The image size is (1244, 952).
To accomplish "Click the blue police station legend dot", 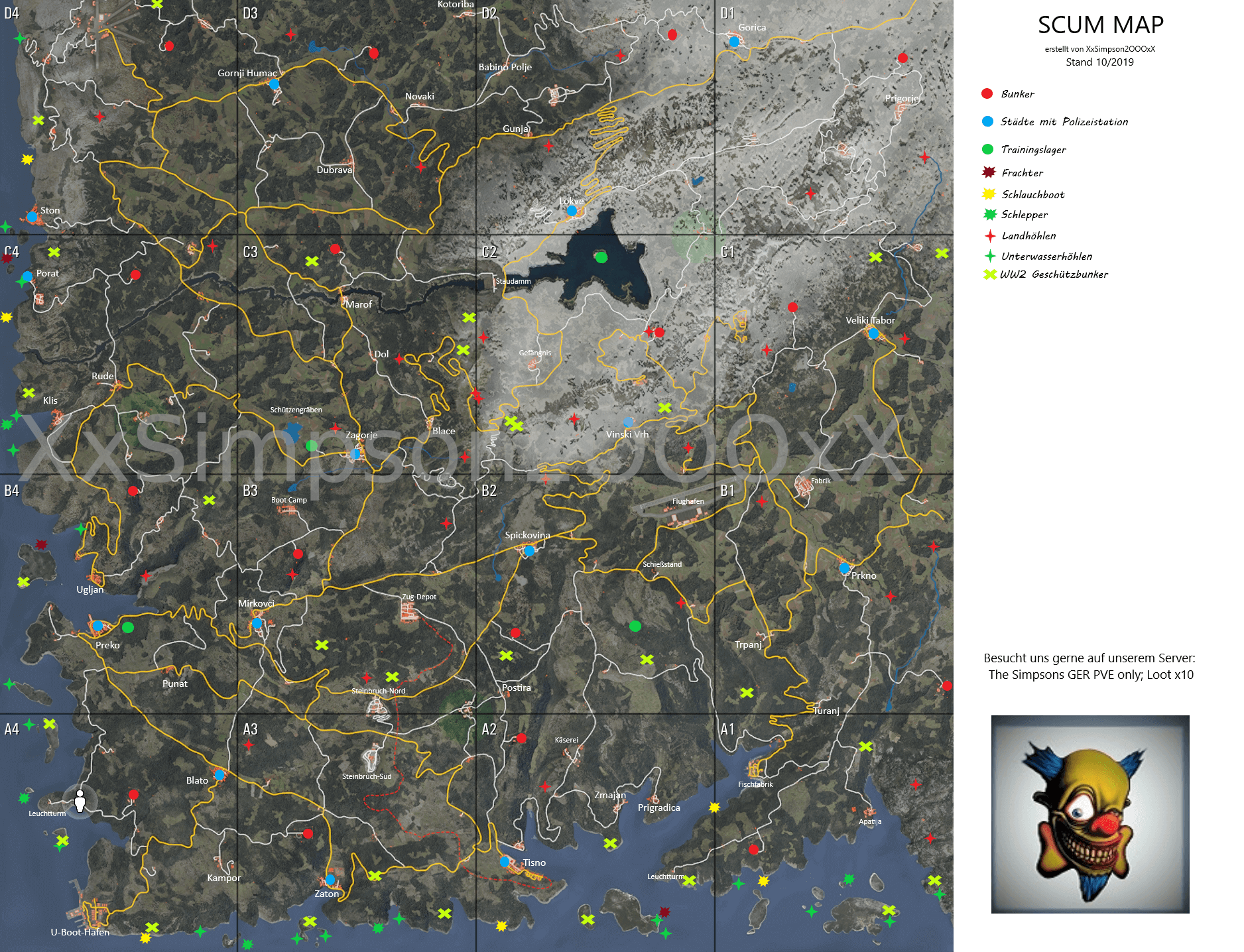I will click(x=987, y=121).
